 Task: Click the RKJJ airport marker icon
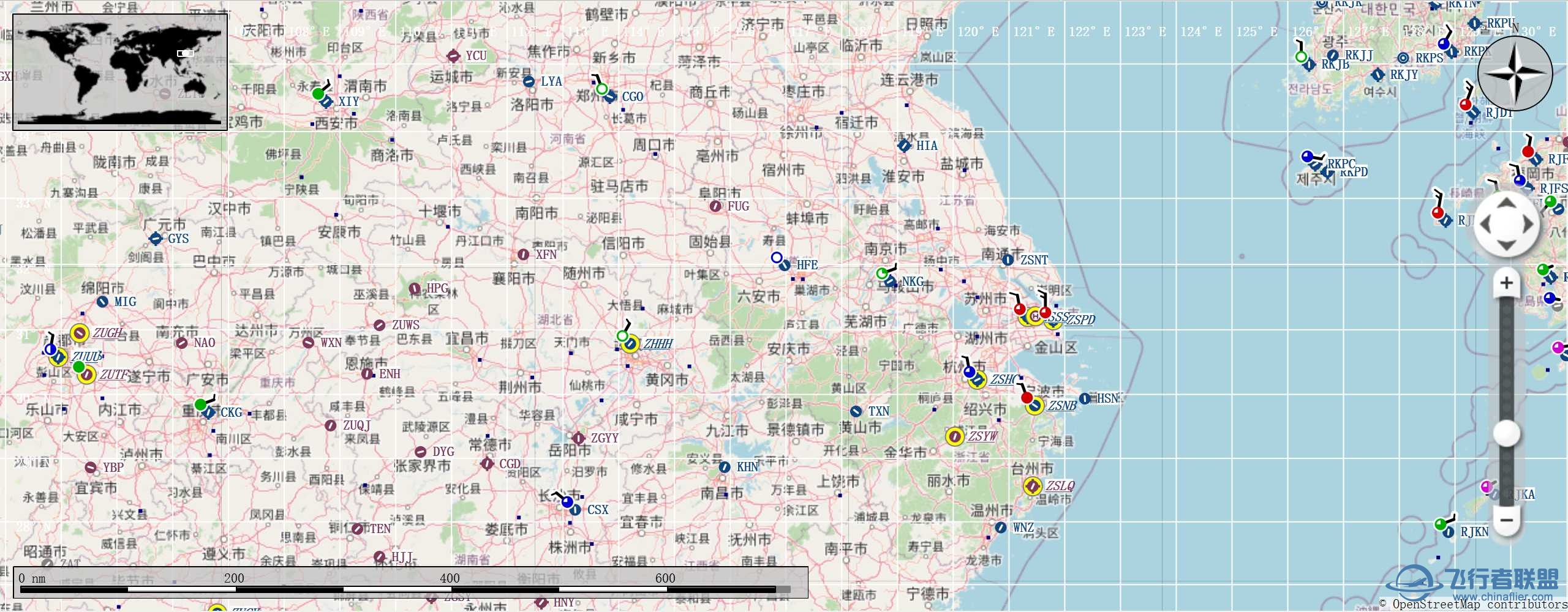pos(1333,56)
